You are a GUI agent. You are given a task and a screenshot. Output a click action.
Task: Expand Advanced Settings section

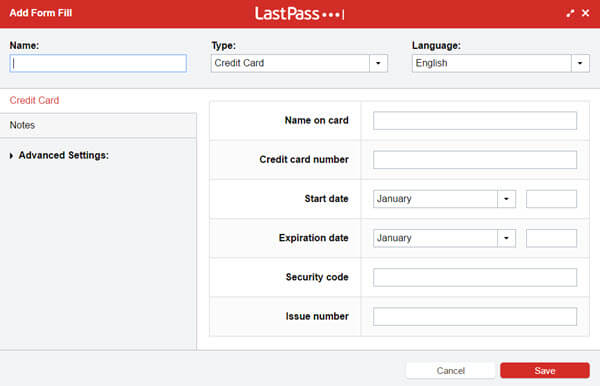(59, 155)
